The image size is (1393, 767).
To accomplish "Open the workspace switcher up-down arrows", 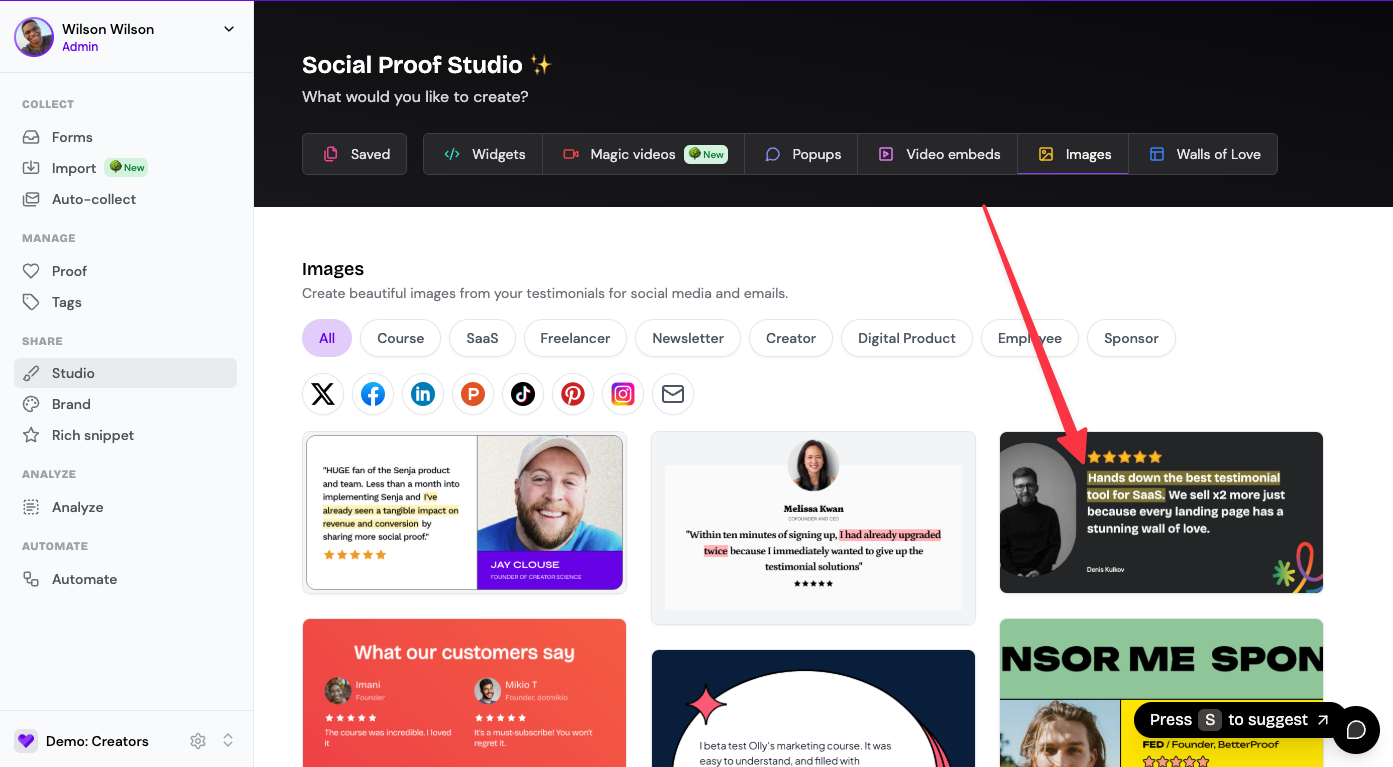I will click(228, 741).
